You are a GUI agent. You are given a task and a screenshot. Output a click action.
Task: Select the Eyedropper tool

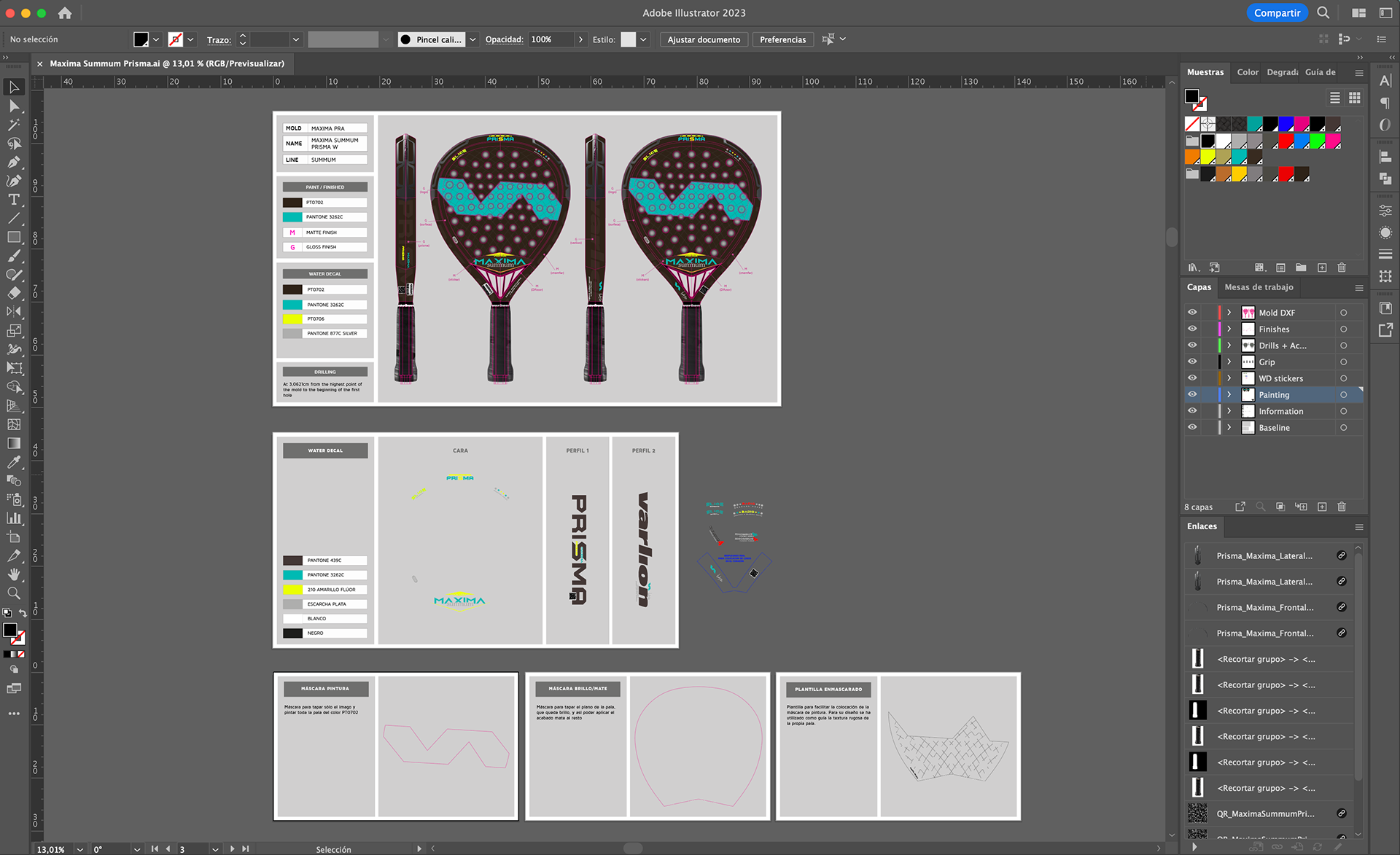pos(14,462)
